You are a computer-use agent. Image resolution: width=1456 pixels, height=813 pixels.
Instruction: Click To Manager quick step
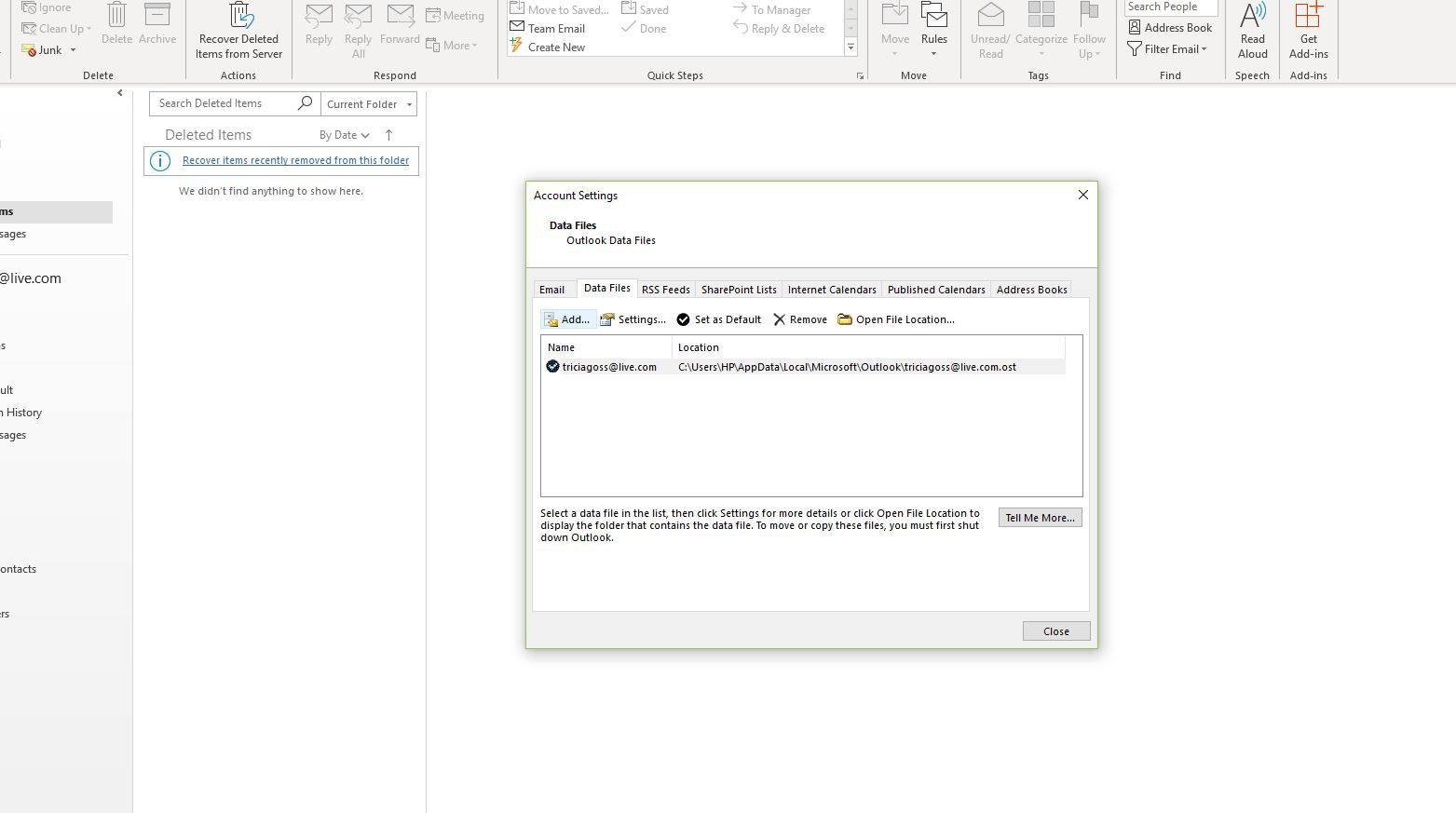click(x=771, y=9)
